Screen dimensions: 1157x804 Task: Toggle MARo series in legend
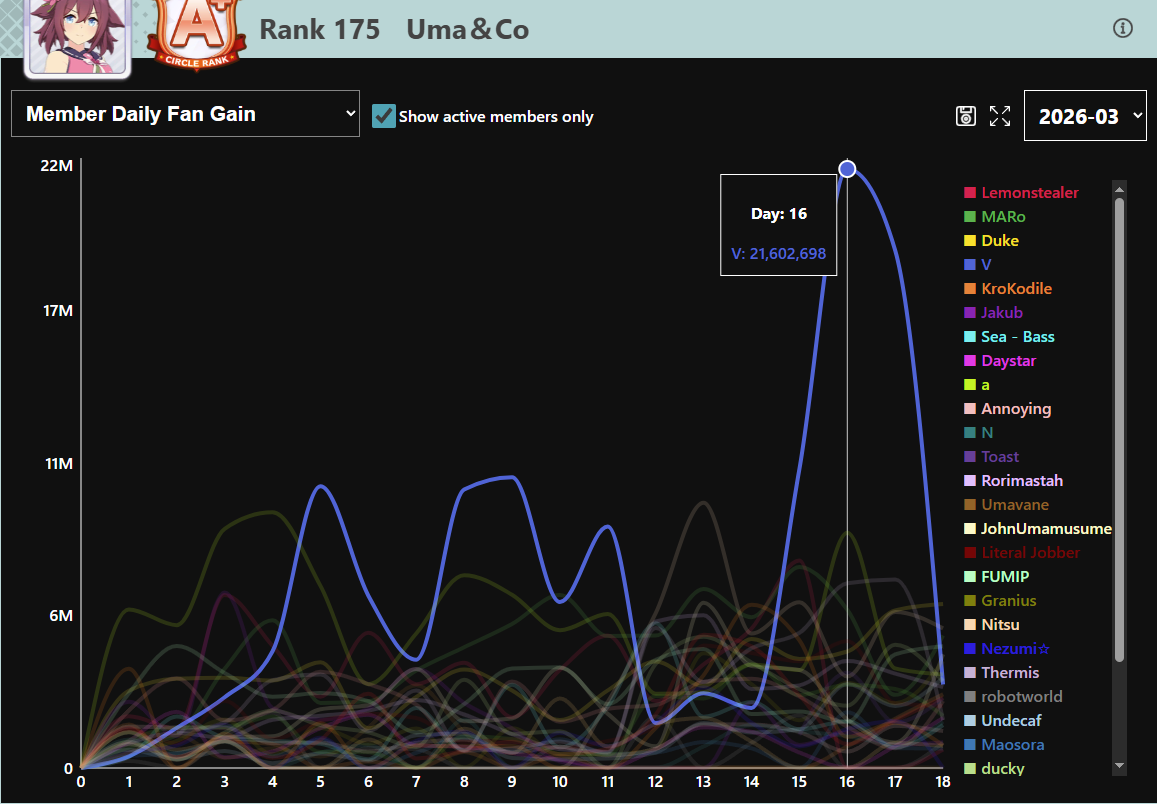(995, 217)
